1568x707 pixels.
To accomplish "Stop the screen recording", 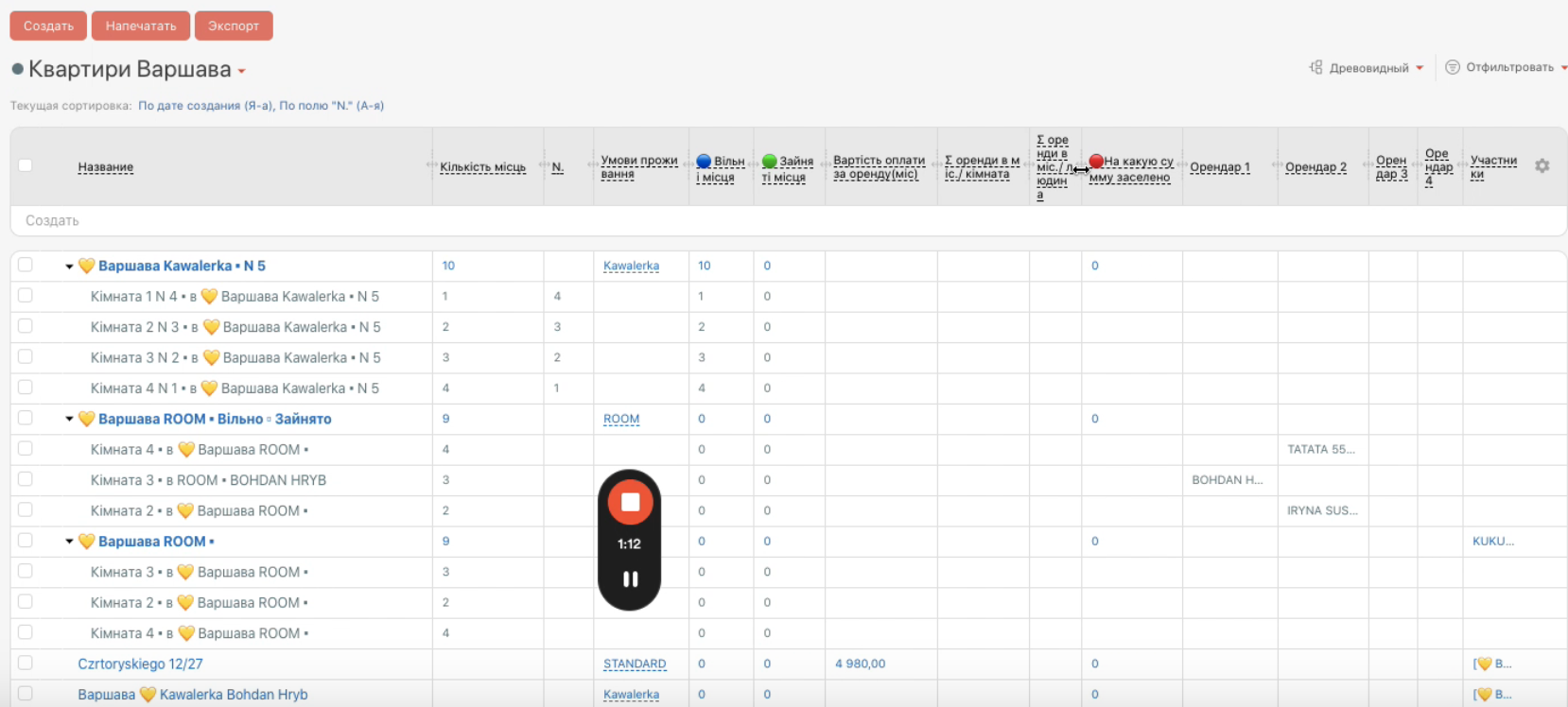I will 630,502.
